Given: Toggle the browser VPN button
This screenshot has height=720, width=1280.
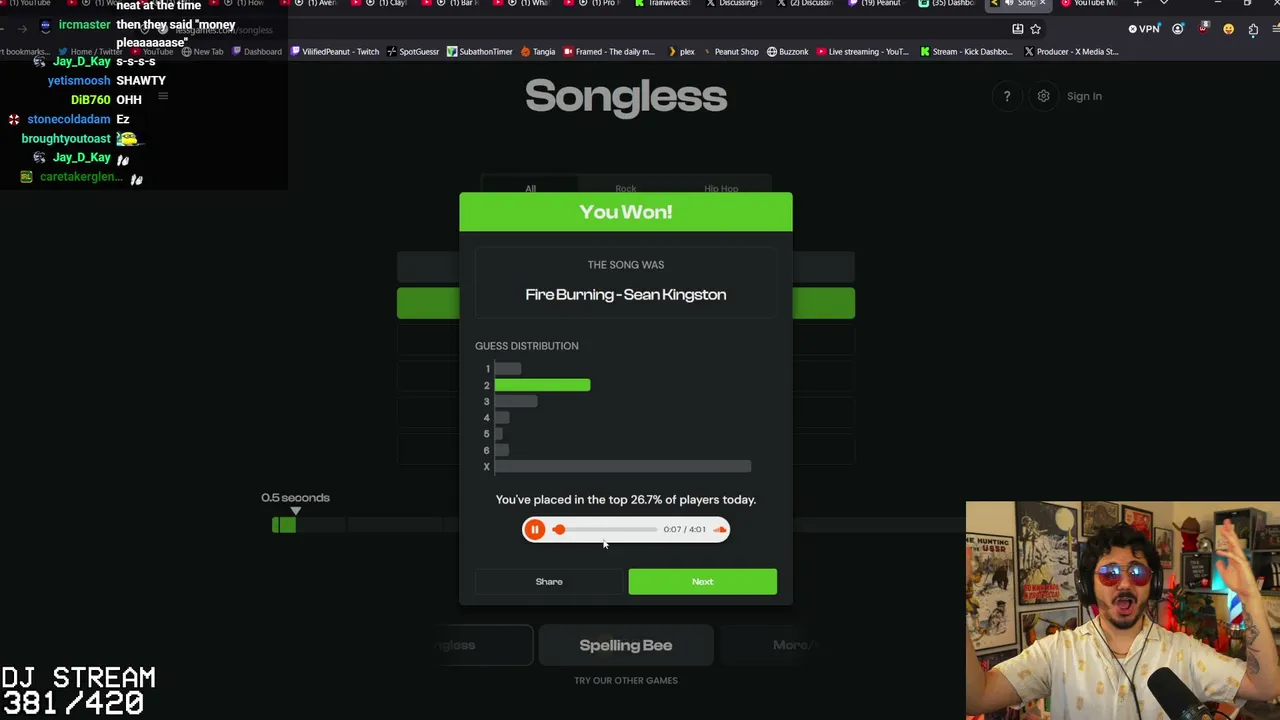Looking at the screenshot, I should pos(1144,29).
